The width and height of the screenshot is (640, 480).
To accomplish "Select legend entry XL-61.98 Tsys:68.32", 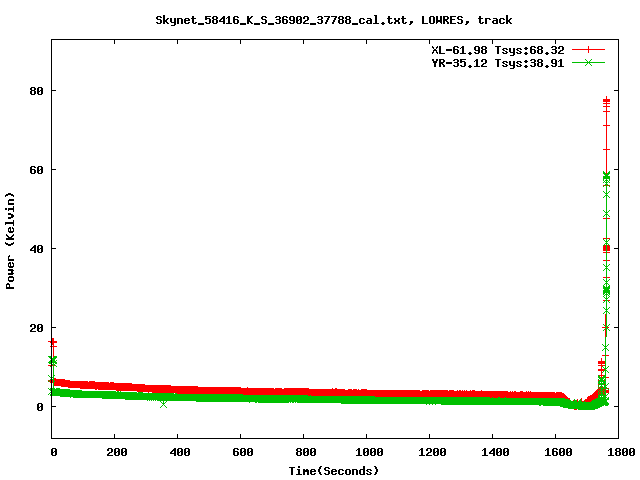I will [498, 50].
